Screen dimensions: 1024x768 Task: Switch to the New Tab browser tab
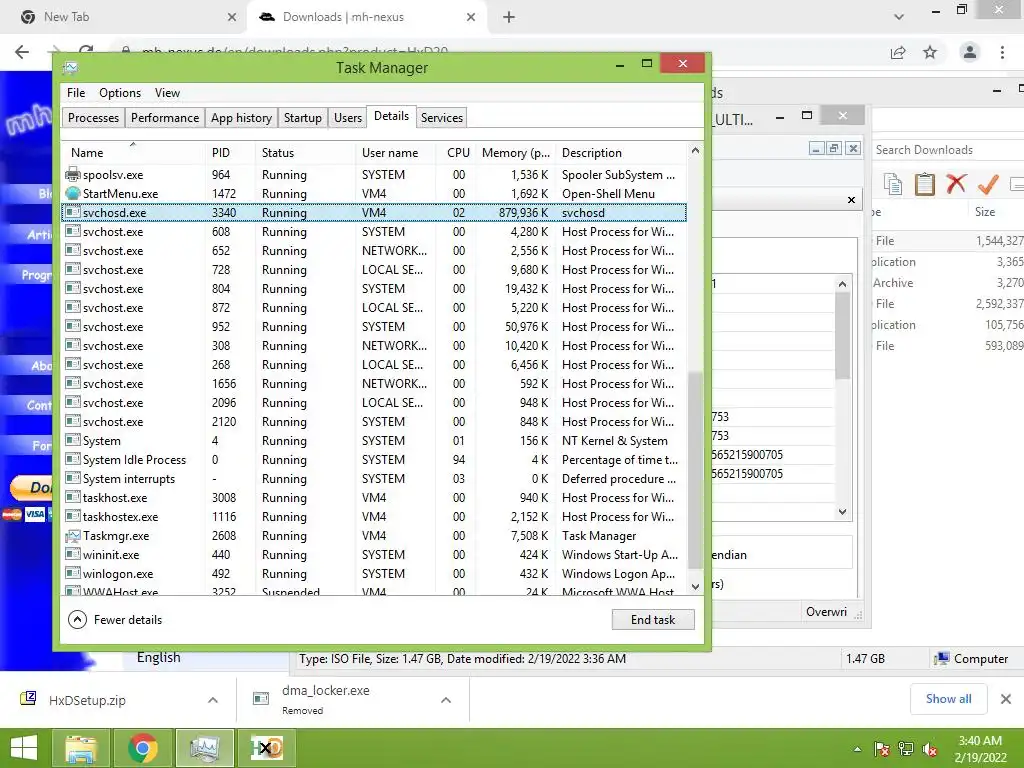click(x=127, y=17)
